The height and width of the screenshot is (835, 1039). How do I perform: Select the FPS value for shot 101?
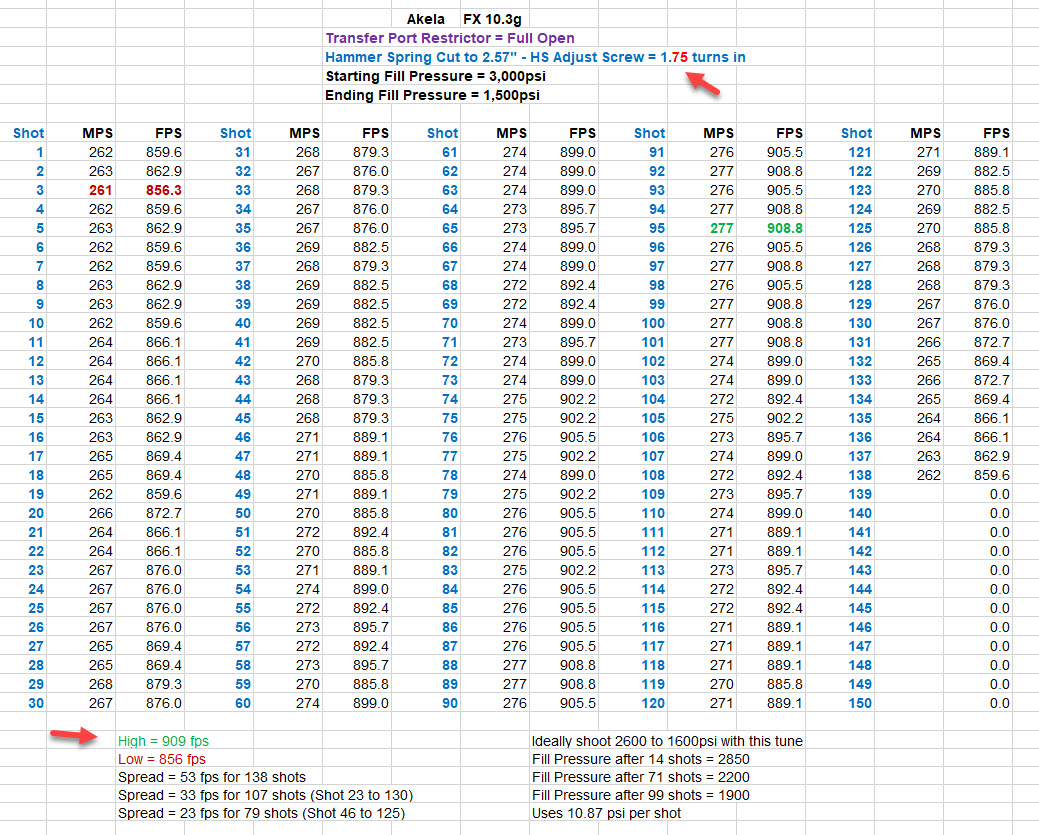click(x=785, y=342)
